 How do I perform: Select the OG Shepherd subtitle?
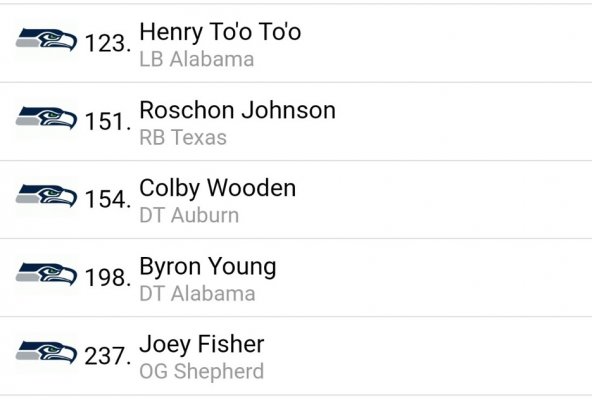pos(202,371)
